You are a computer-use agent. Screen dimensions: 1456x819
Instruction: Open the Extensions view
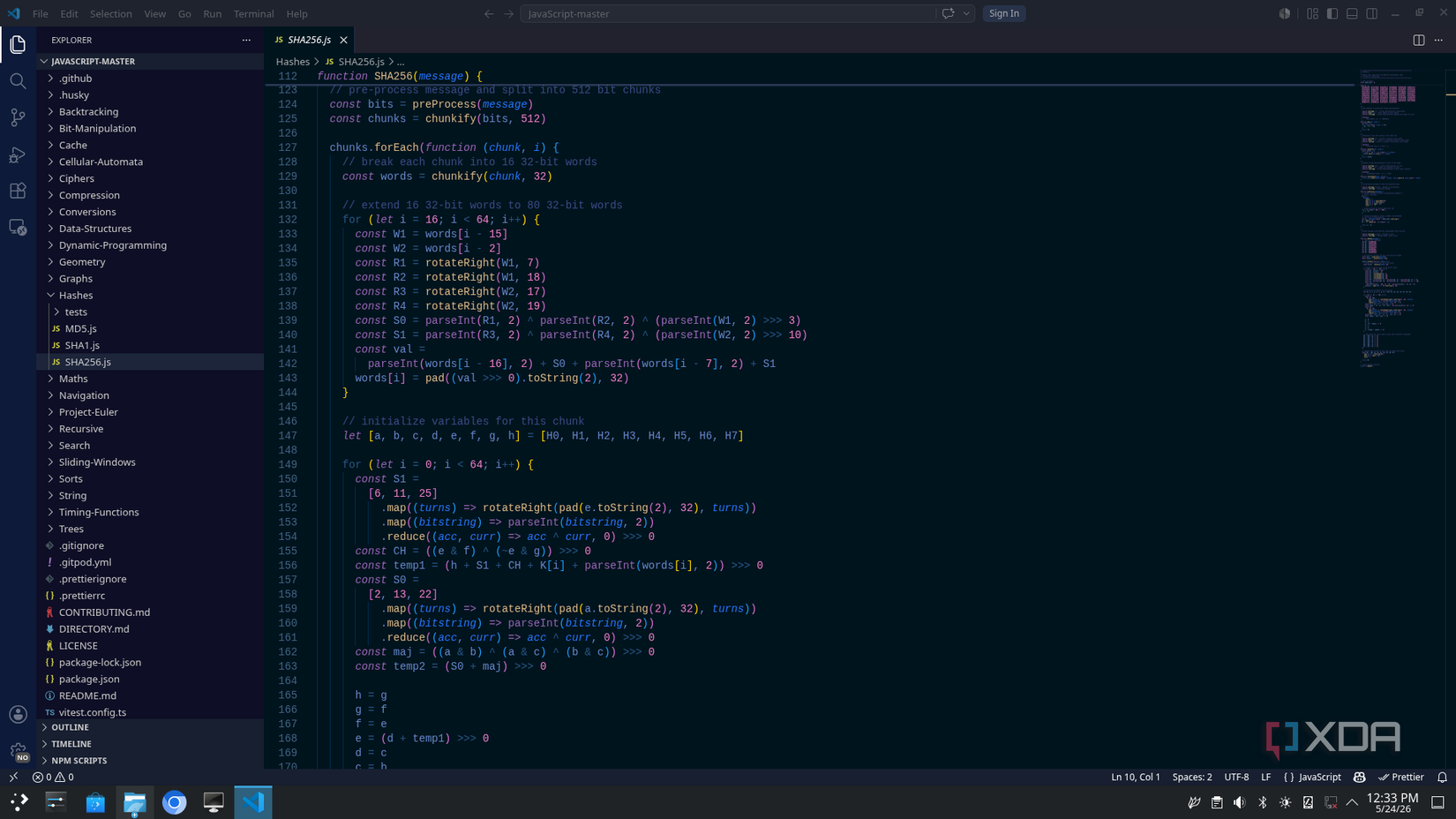18,191
